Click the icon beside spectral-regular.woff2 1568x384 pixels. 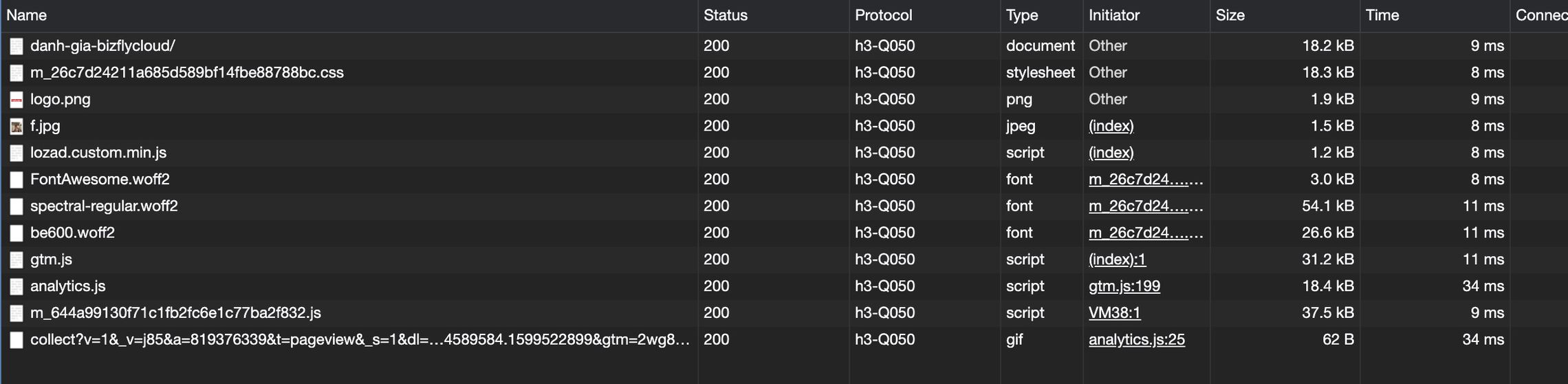pos(17,206)
